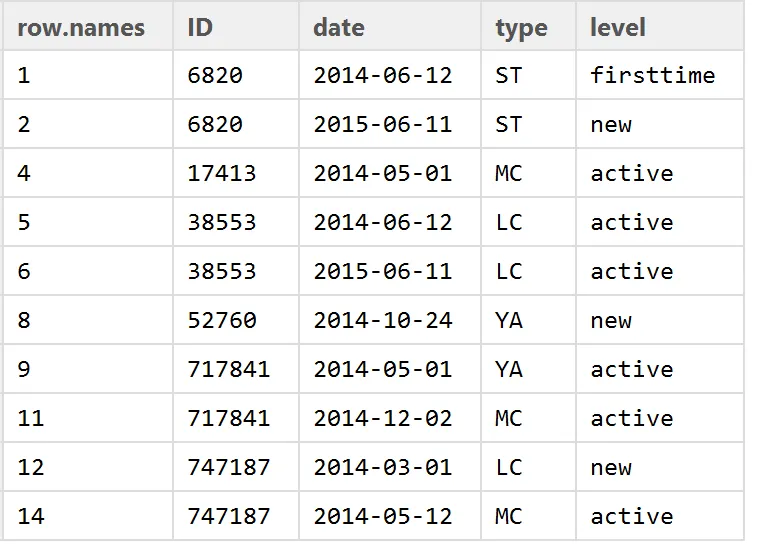Image resolution: width=758 pixels, height=548 pixels.
Task: Click date 2014-12-02 cell
Action: pyautogui.click(x=390, y=418)
